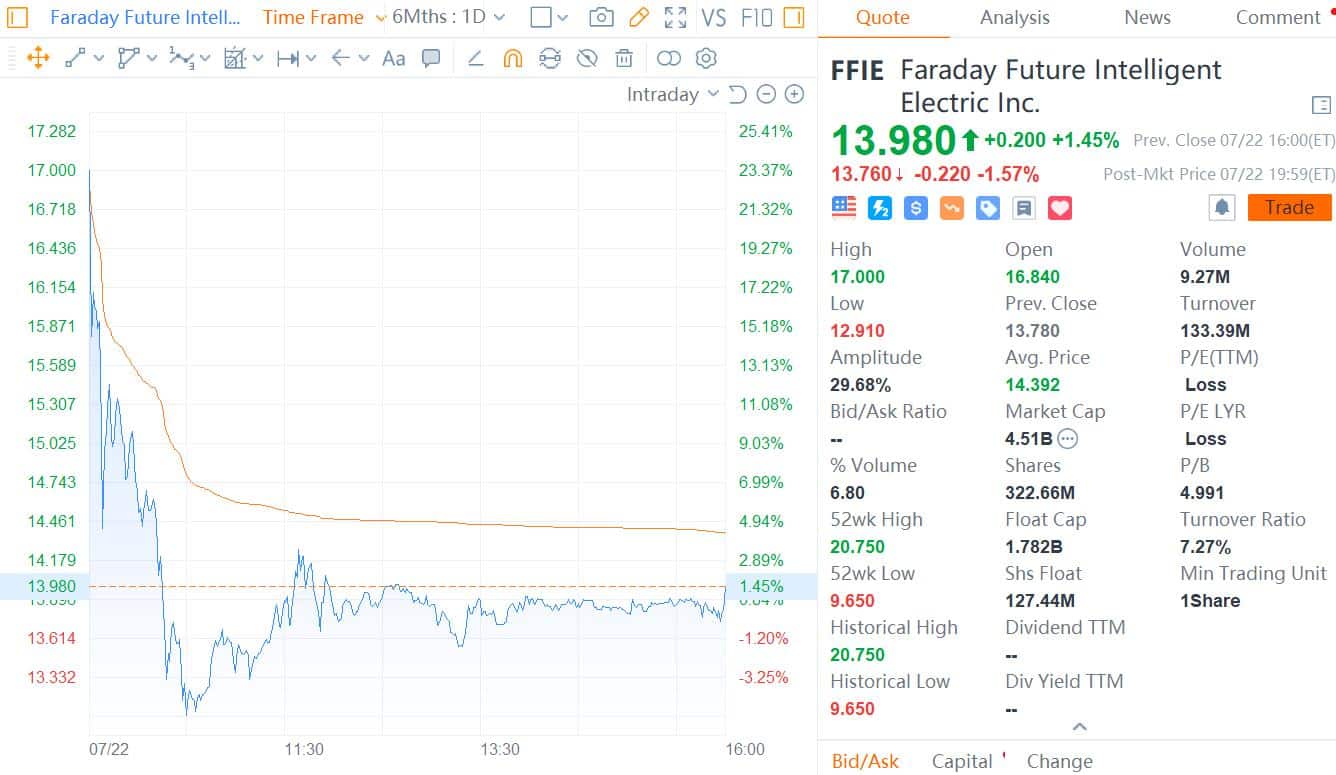Zoom in the chart with plus button
Screen dimensions: 1336x775
794,94
